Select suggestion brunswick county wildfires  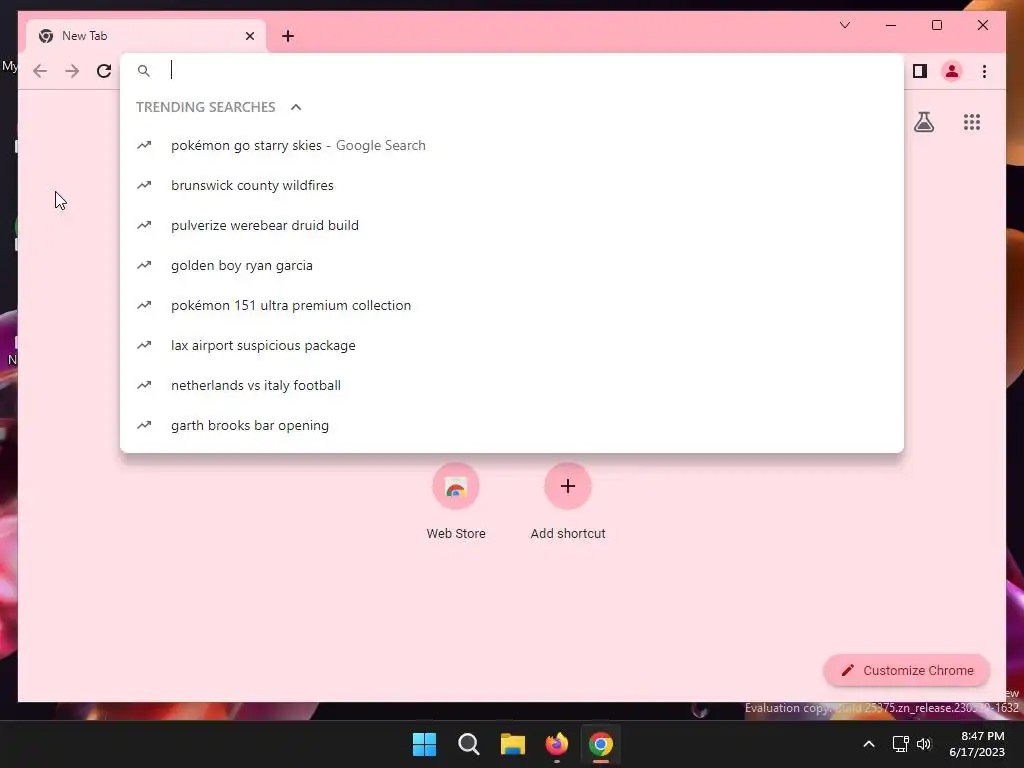click(x=512, y=185)
